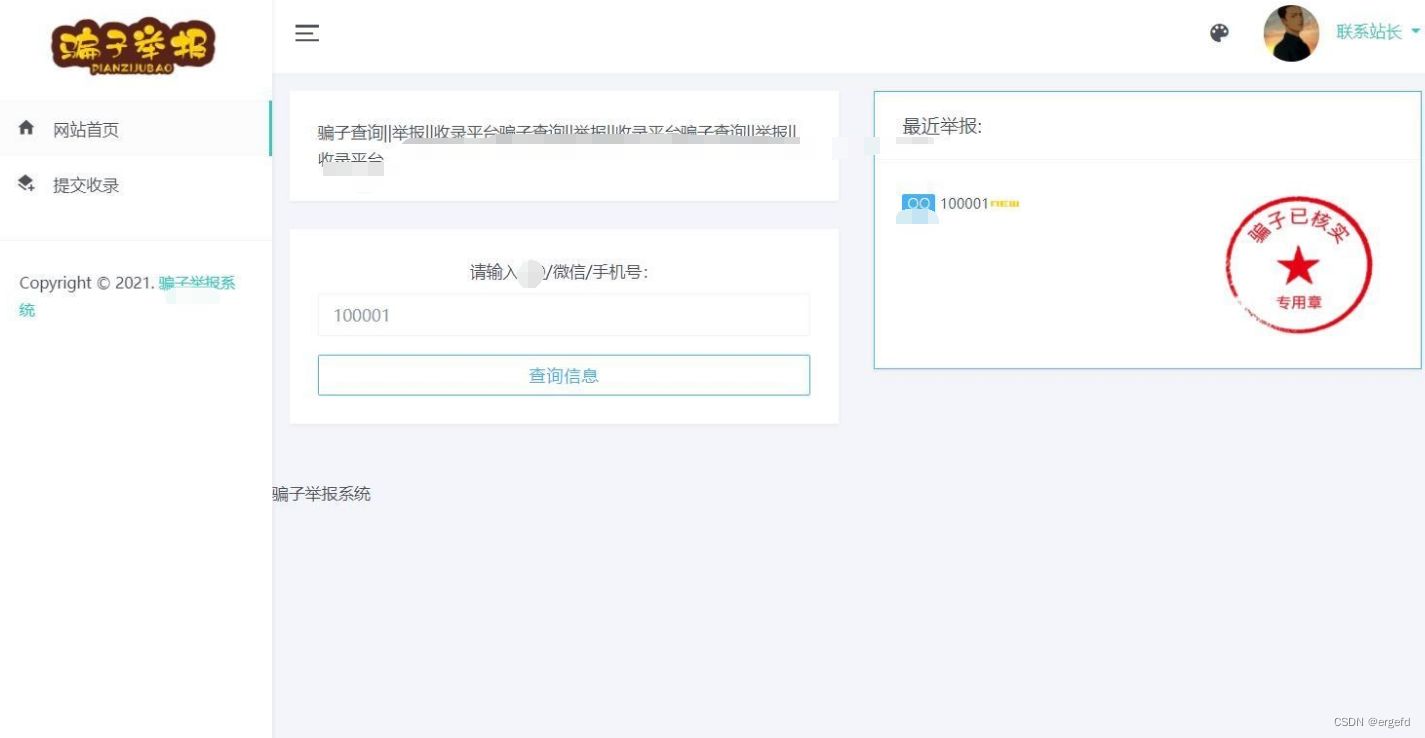
Task: Click the CSDN @ergefd watermark text
Action: 1372,720
